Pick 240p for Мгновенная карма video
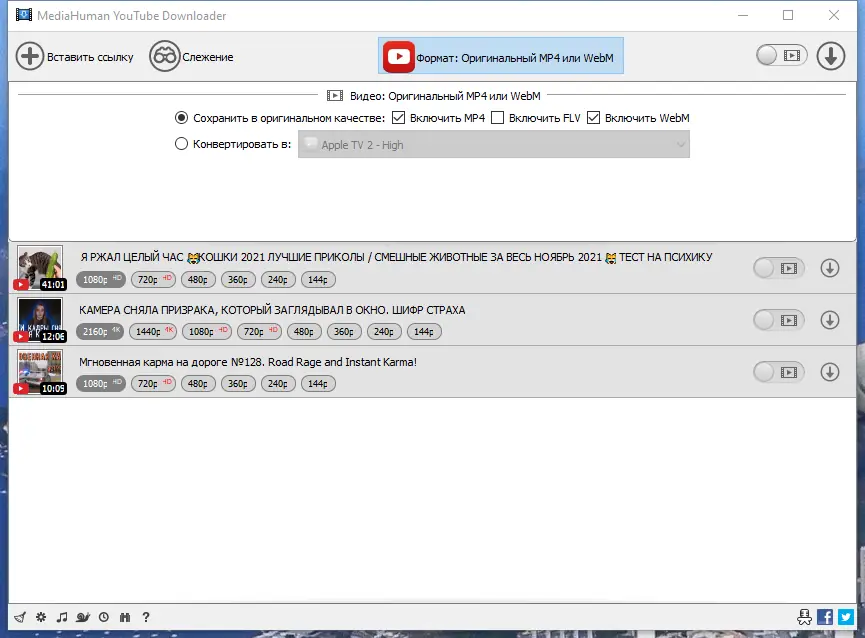865x638 pixels. [x=278, y=383]
